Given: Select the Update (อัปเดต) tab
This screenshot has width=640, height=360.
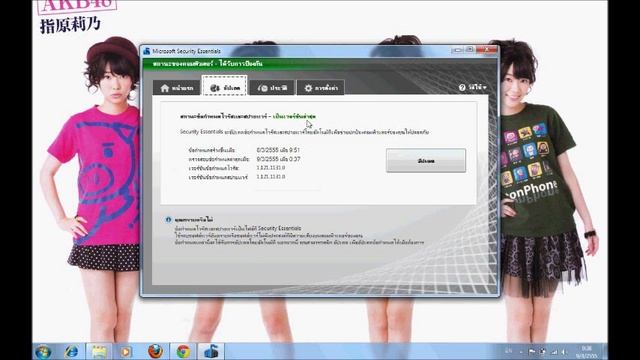Looking at the screenshot, I should [x=225, y=87].
